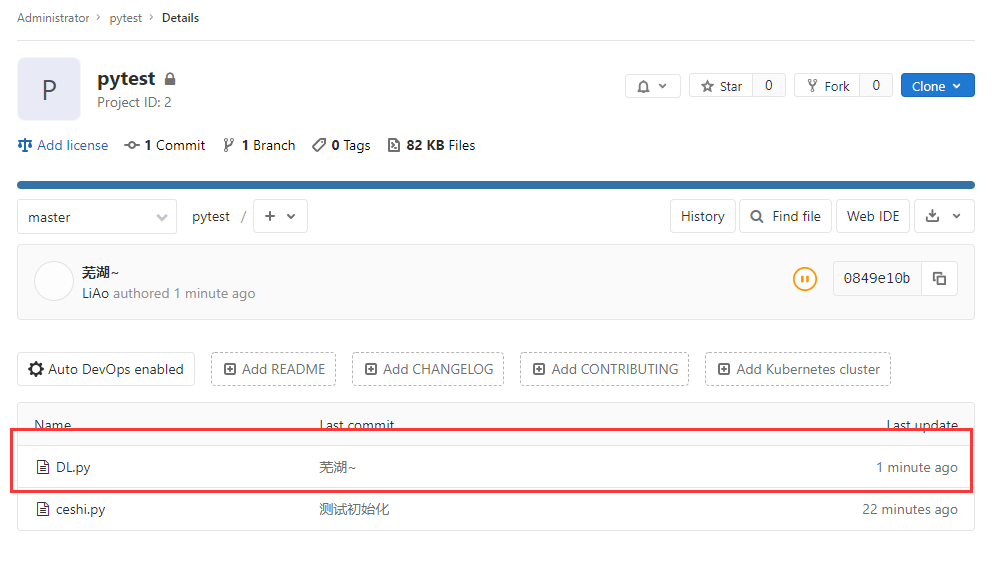998x573 pixels.
Task: Open the 82 KB Files link
Action: [x=432, y=145]
